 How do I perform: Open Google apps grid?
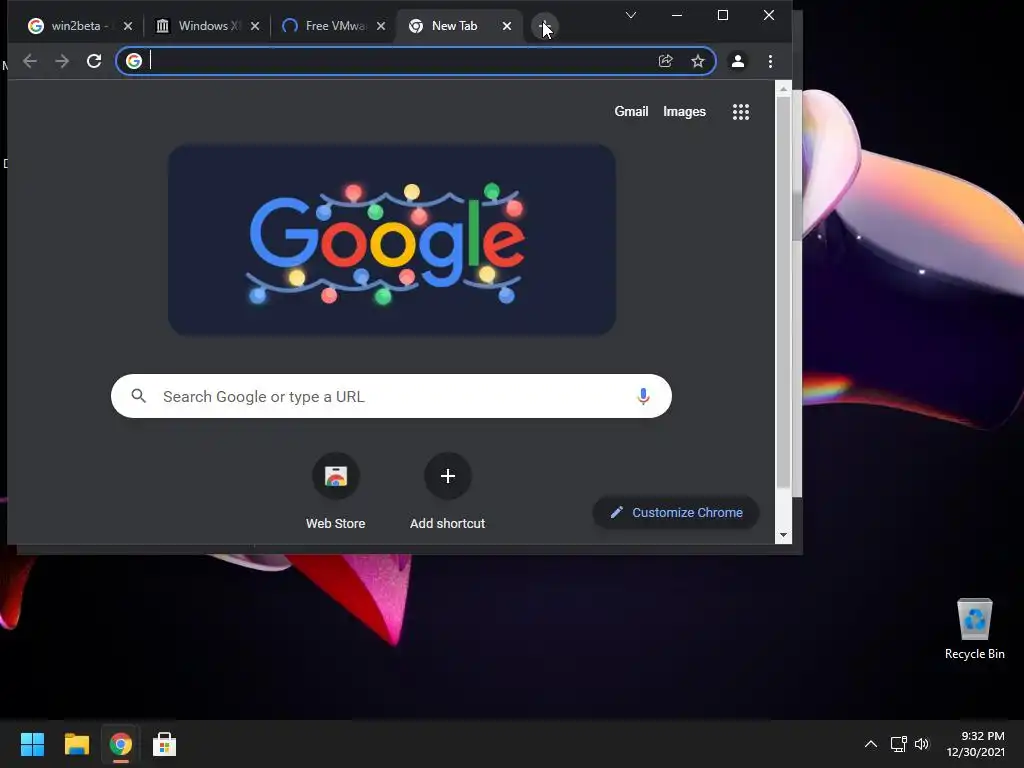tap(741, 112)
